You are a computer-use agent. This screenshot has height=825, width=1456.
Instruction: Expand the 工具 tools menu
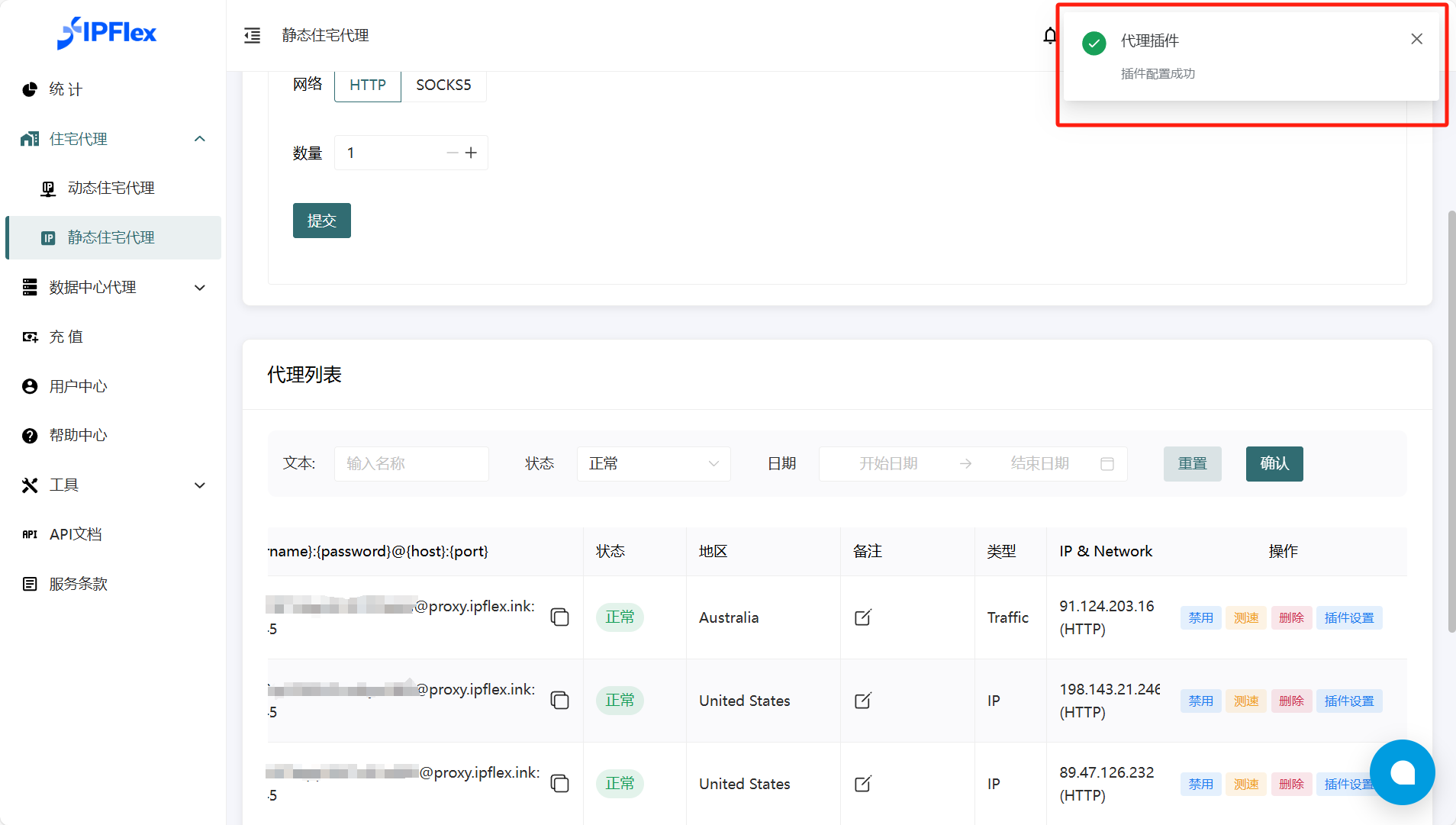(x=113, y=485)
